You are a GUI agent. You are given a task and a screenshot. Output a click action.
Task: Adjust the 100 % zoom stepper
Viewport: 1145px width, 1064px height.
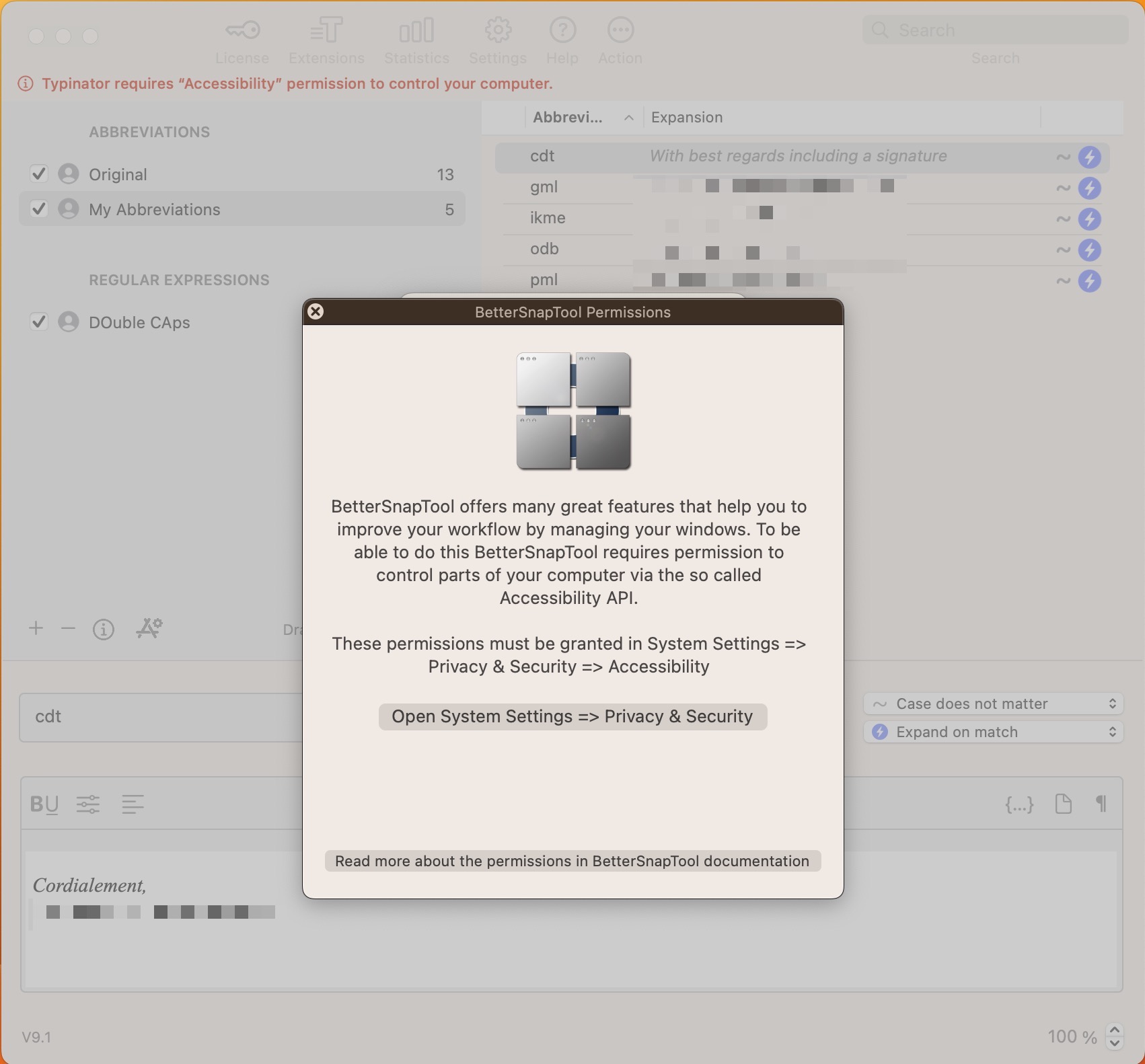[x=1115, y=1036]
